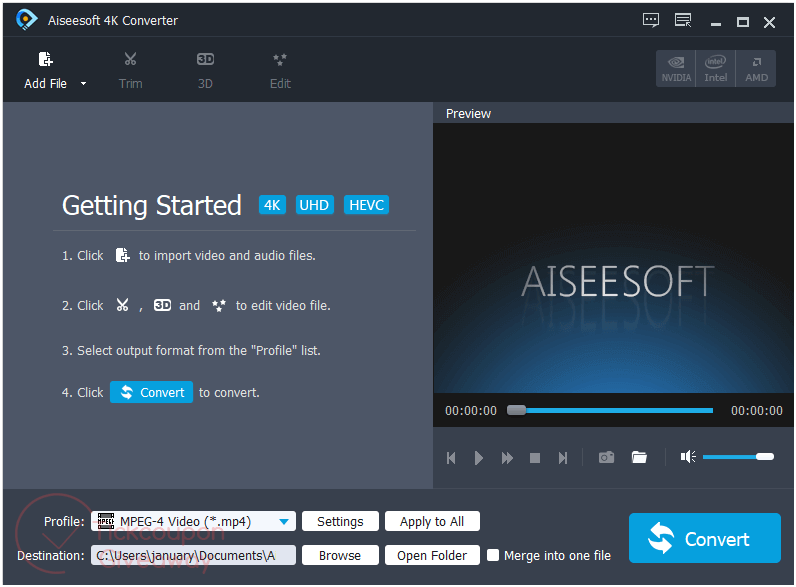This screenshot has height=587, width=796.
Task: Click the stars effect icon in step 2
Action: (219, 305)
